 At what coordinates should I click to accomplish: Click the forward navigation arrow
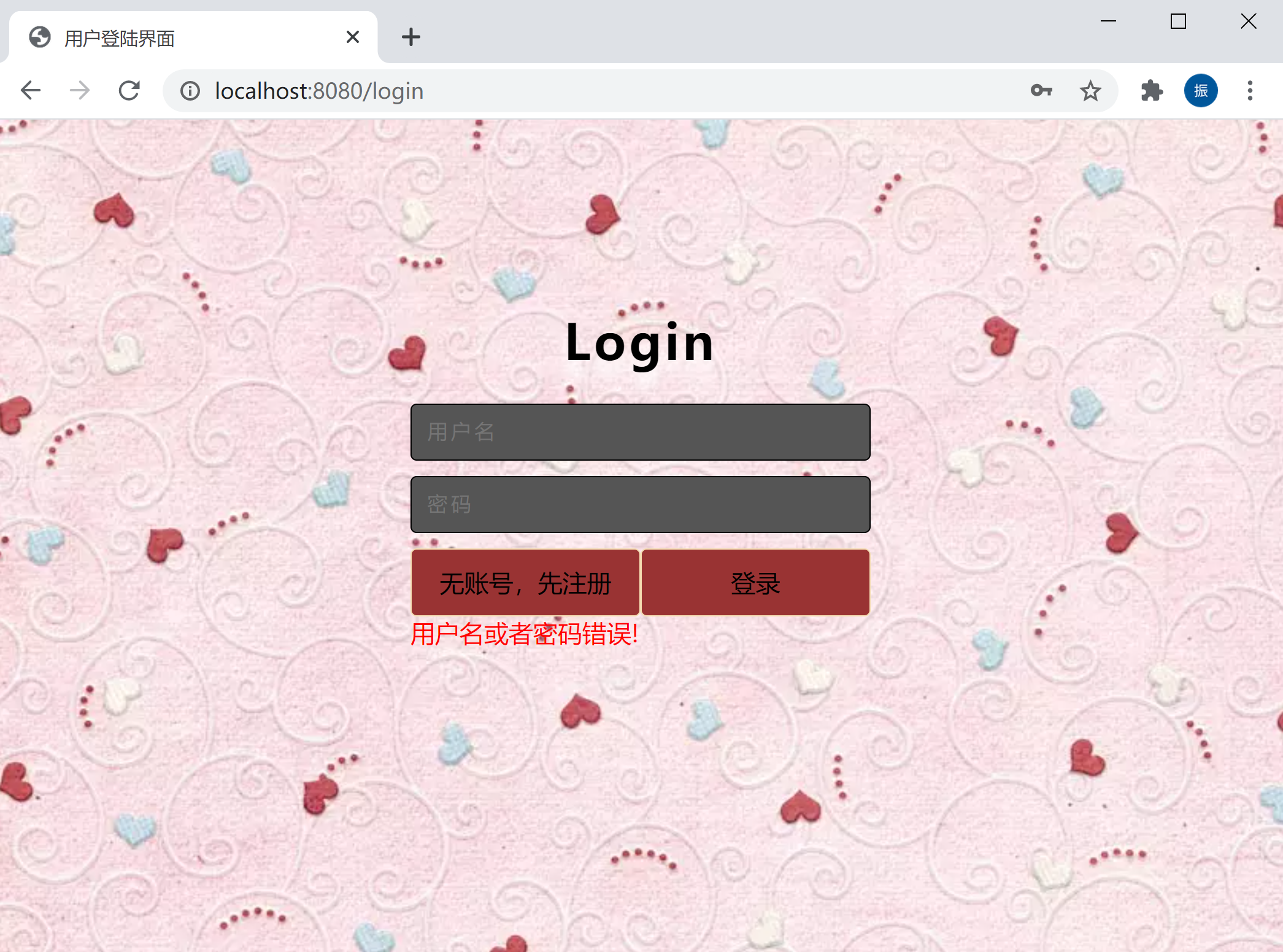pos(80,91)
